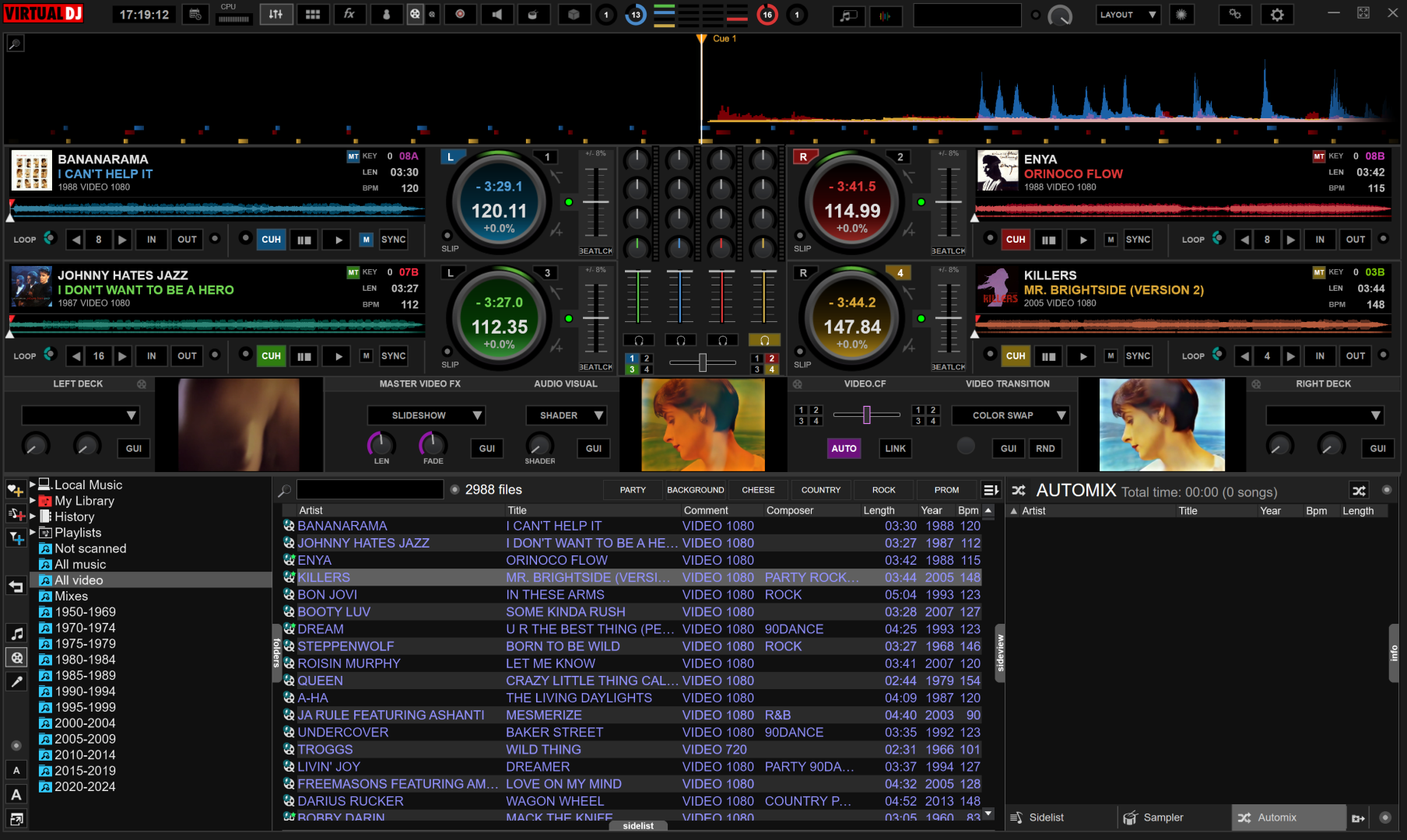Click the chain link icon near settings

(1235, 15)
